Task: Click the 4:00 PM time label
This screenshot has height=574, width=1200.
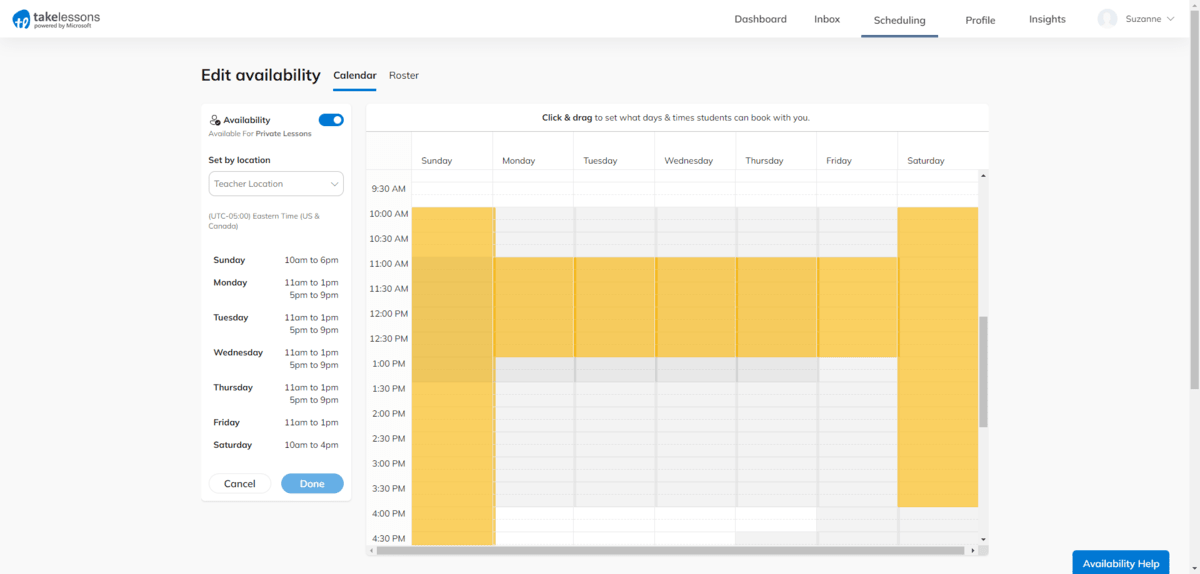Action: [x=389, y=514]
